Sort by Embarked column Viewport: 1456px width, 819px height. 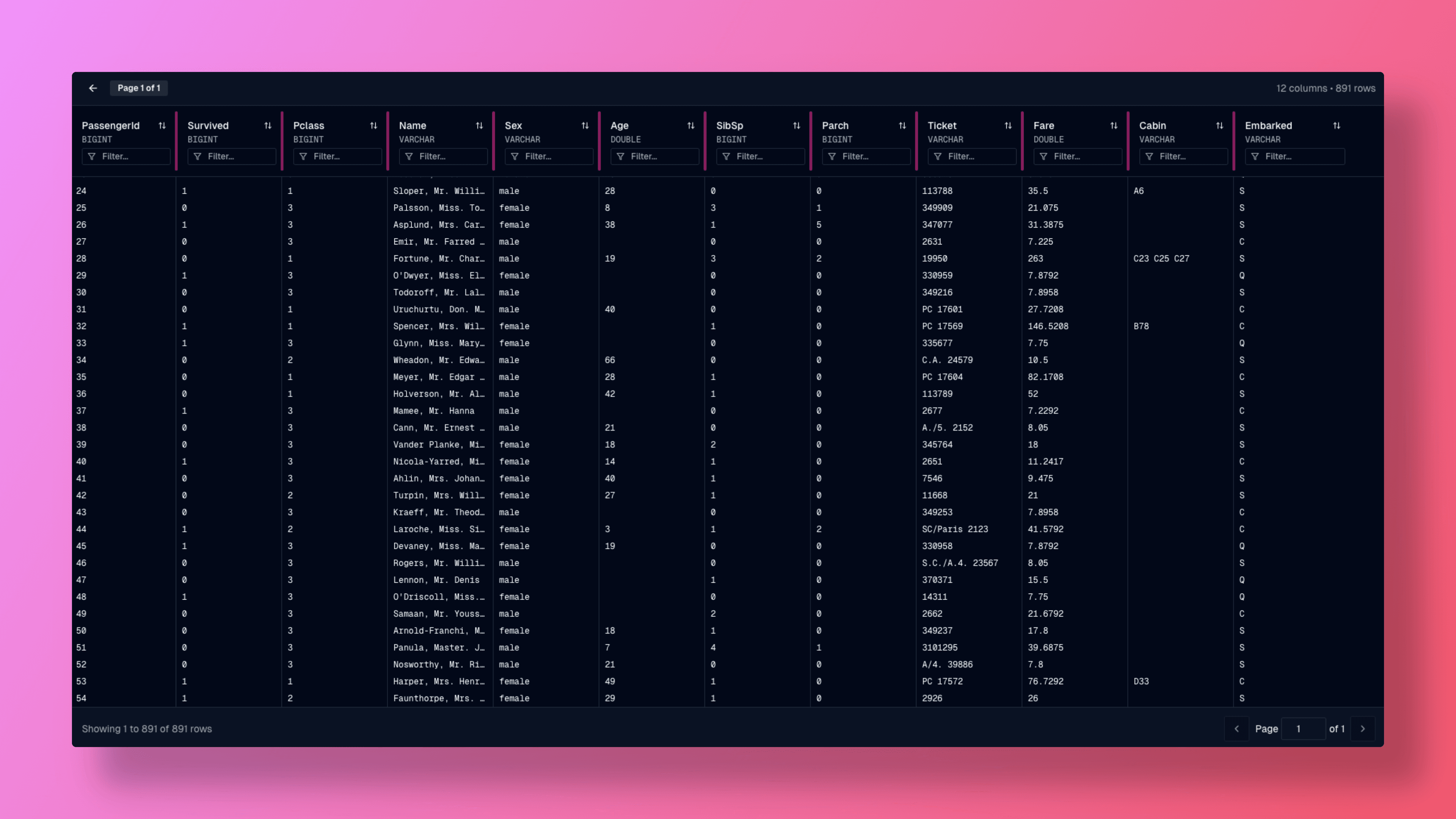click(x=1336, y=126)
